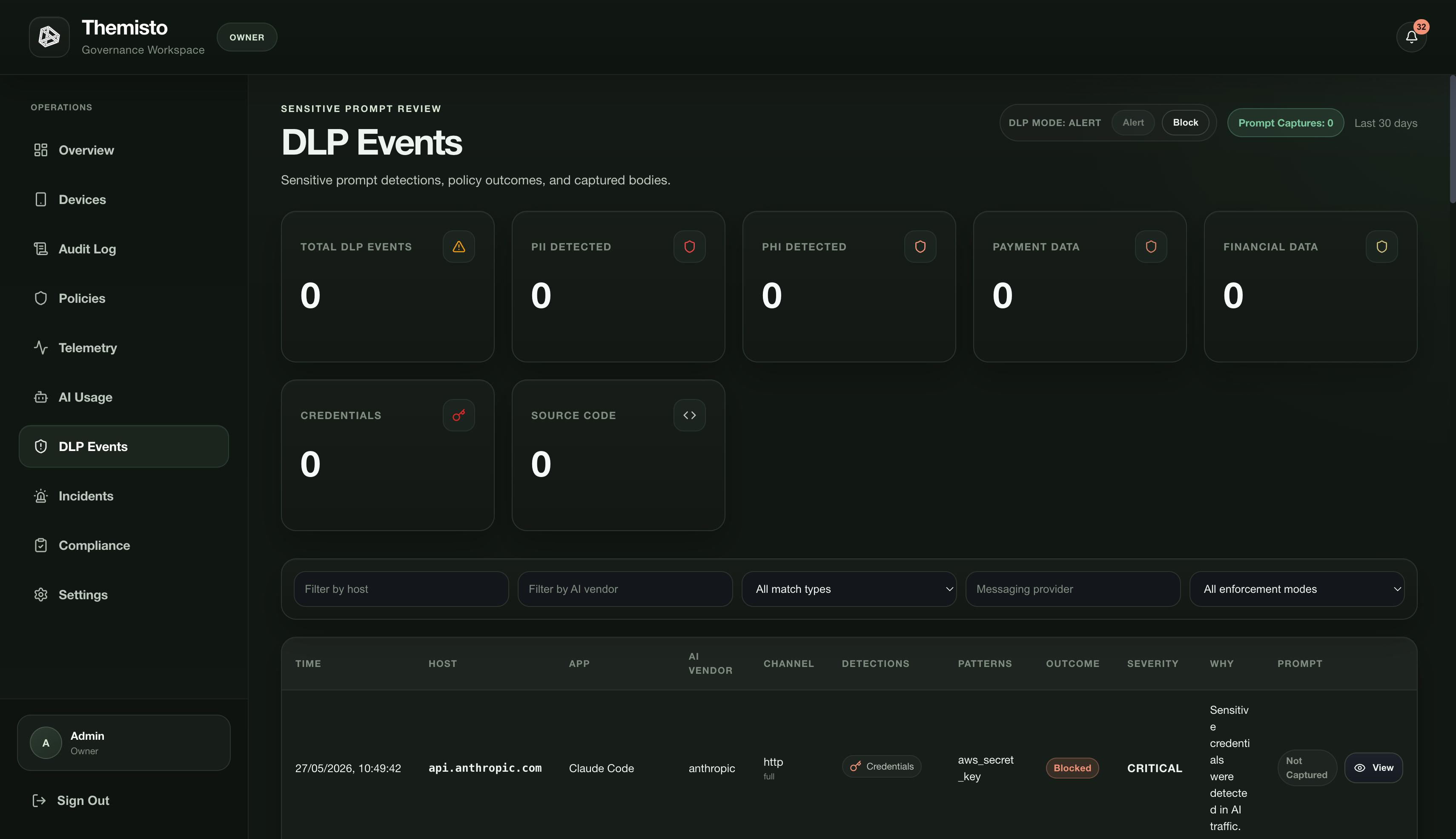Viewport: 1456px width, 839px height.
Task: Click the Prompt Captures: 0 badge
Action: click(x=1285, y=123)
